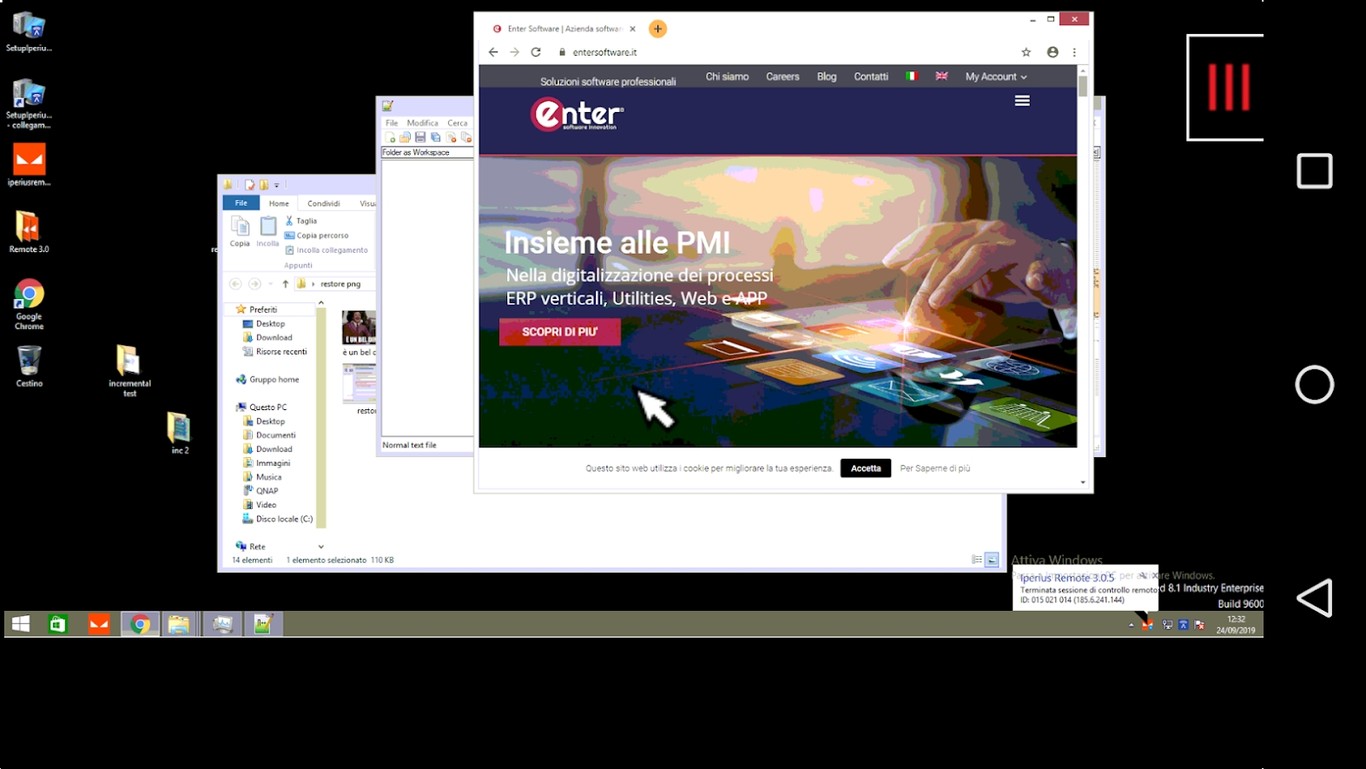The height and width of the screenshot is (769, 1366).
Task: Open the Modifica menu in Notepad++
Action: 422,123
